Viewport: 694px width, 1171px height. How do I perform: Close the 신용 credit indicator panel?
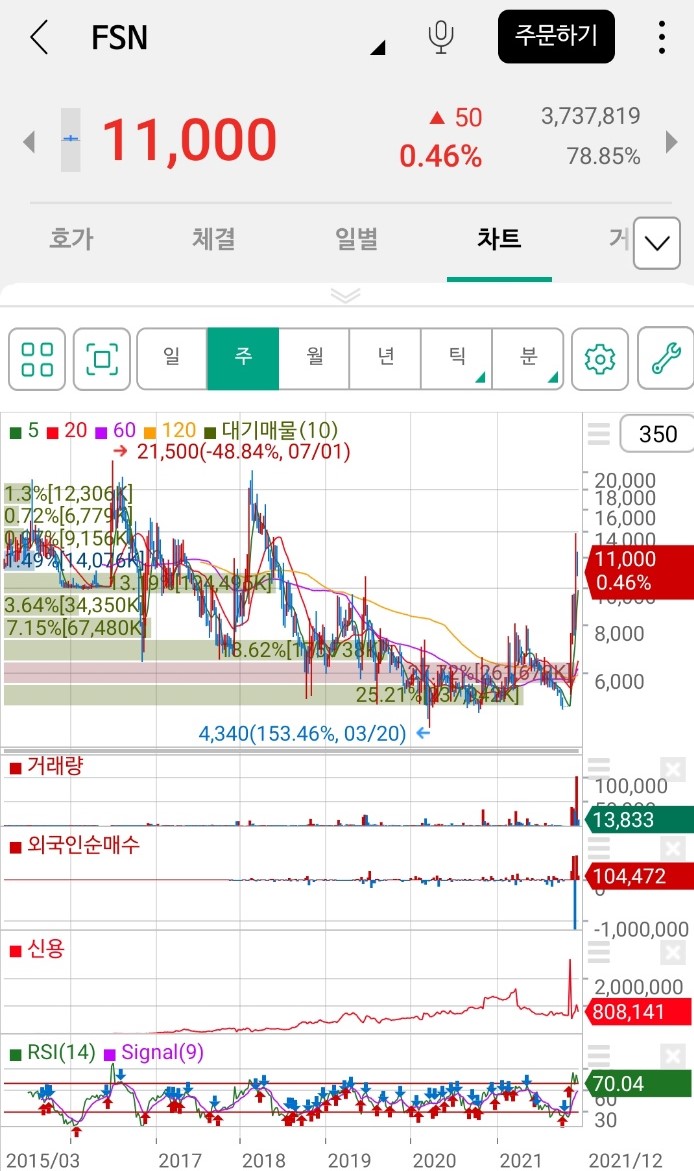coord(672,953)
